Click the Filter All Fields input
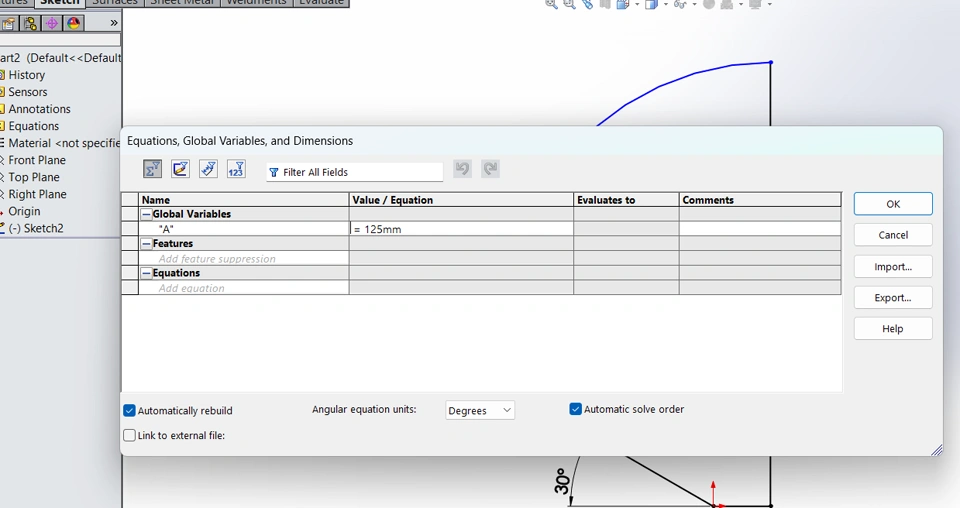This screenshot has width=960, height=508. click(x=354, y=173)
